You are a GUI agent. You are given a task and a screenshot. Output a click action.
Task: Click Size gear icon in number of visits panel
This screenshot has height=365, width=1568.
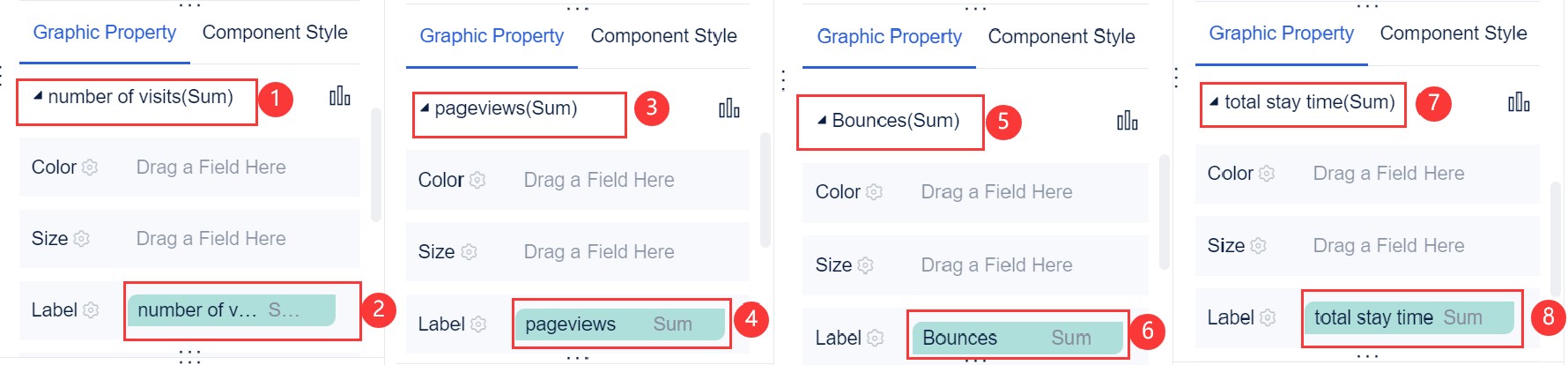pyautogui.click(x=82, y=239)
